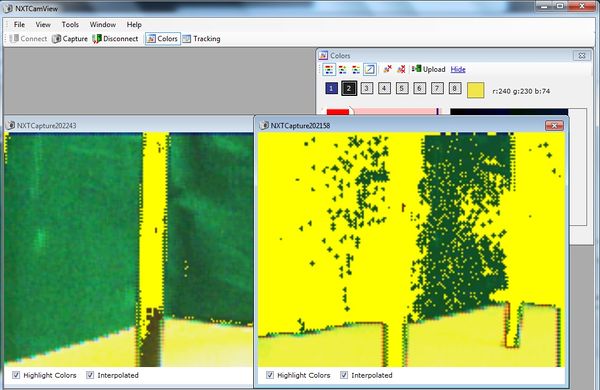Uncheck Highlight Colors in NXTCapture202158
Screen dimensions: 600x390
[270, 375]
